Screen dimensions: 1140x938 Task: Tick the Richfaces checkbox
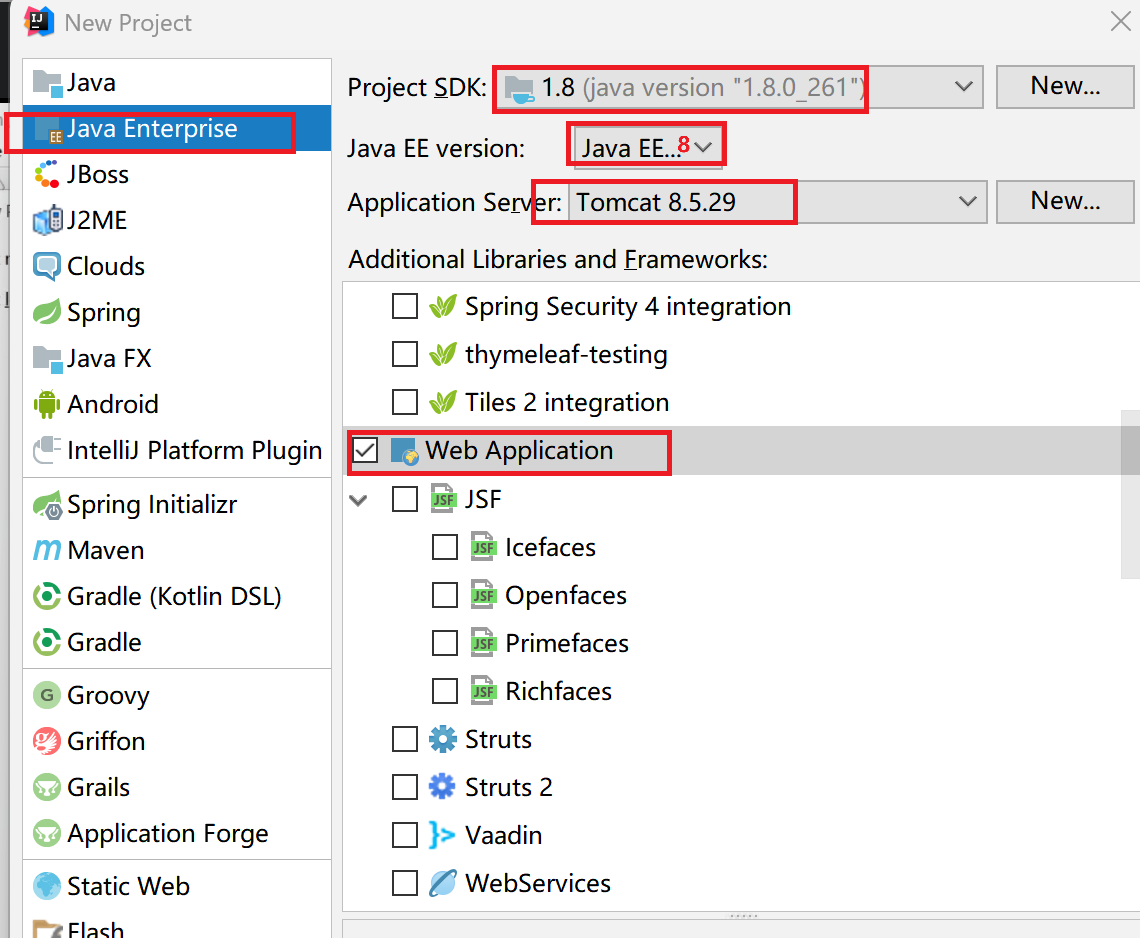[x=445, y=691]
